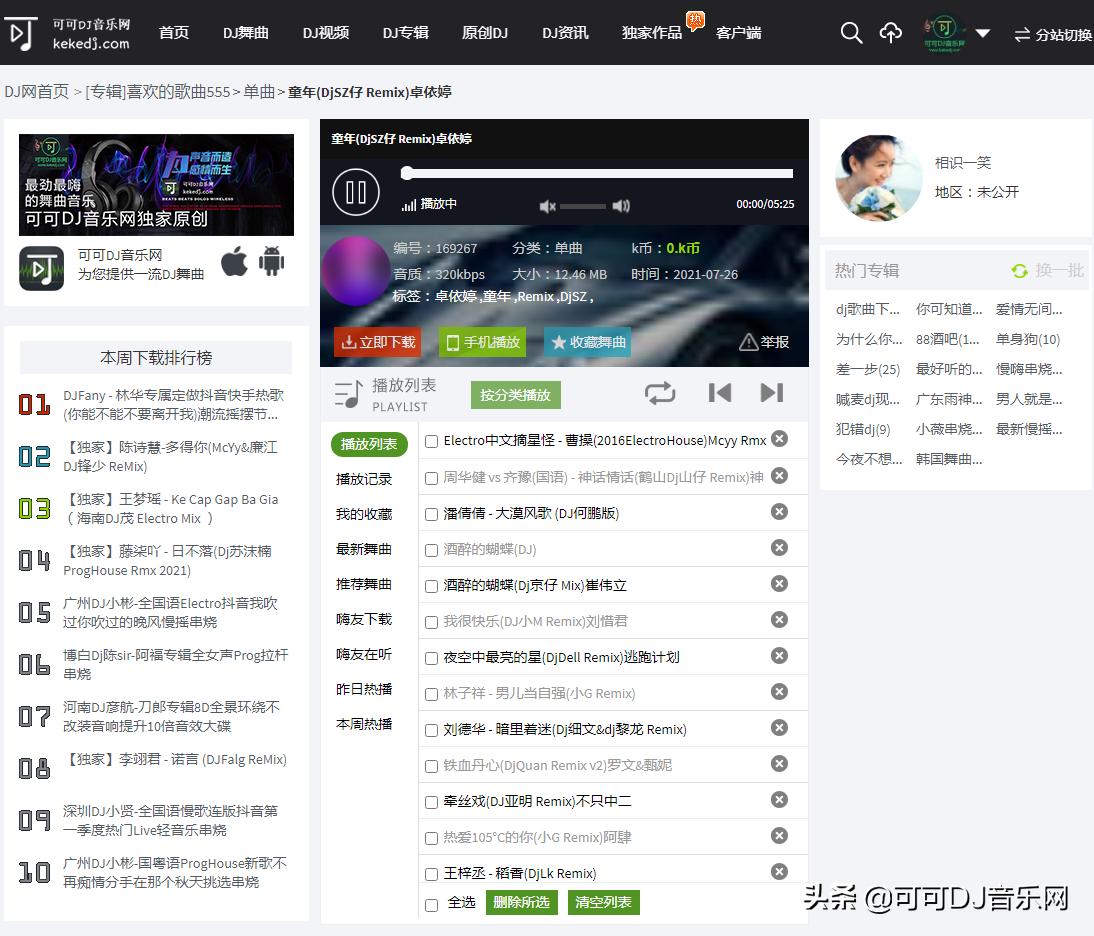The width and height of the screenshot is (1094, 936).
Task: Refresh hot albums with 换一批
Action: pyautogui.click(x=1047, y=271)
